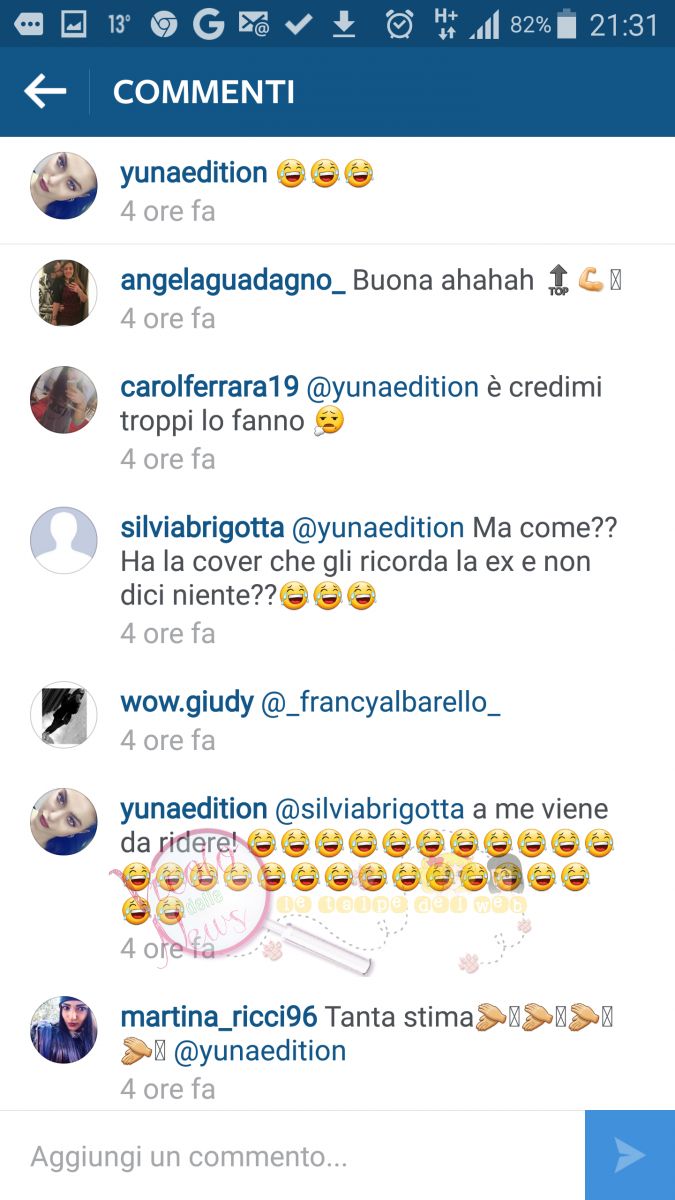Tap the back arrow in Commenti header
The image size is (675, 1200).
pyautogui.click(x=45, y=92)
